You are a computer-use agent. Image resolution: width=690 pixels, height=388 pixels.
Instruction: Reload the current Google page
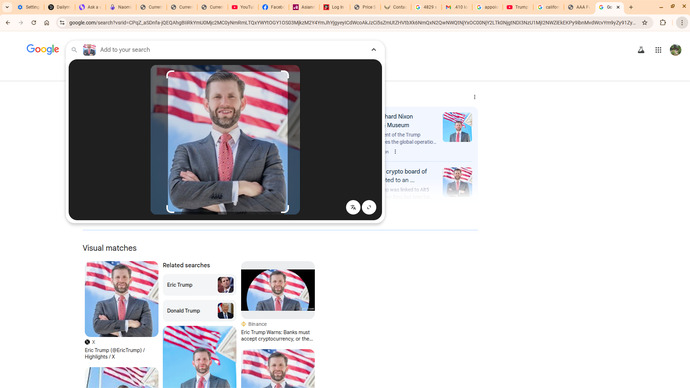pos(33,22)
